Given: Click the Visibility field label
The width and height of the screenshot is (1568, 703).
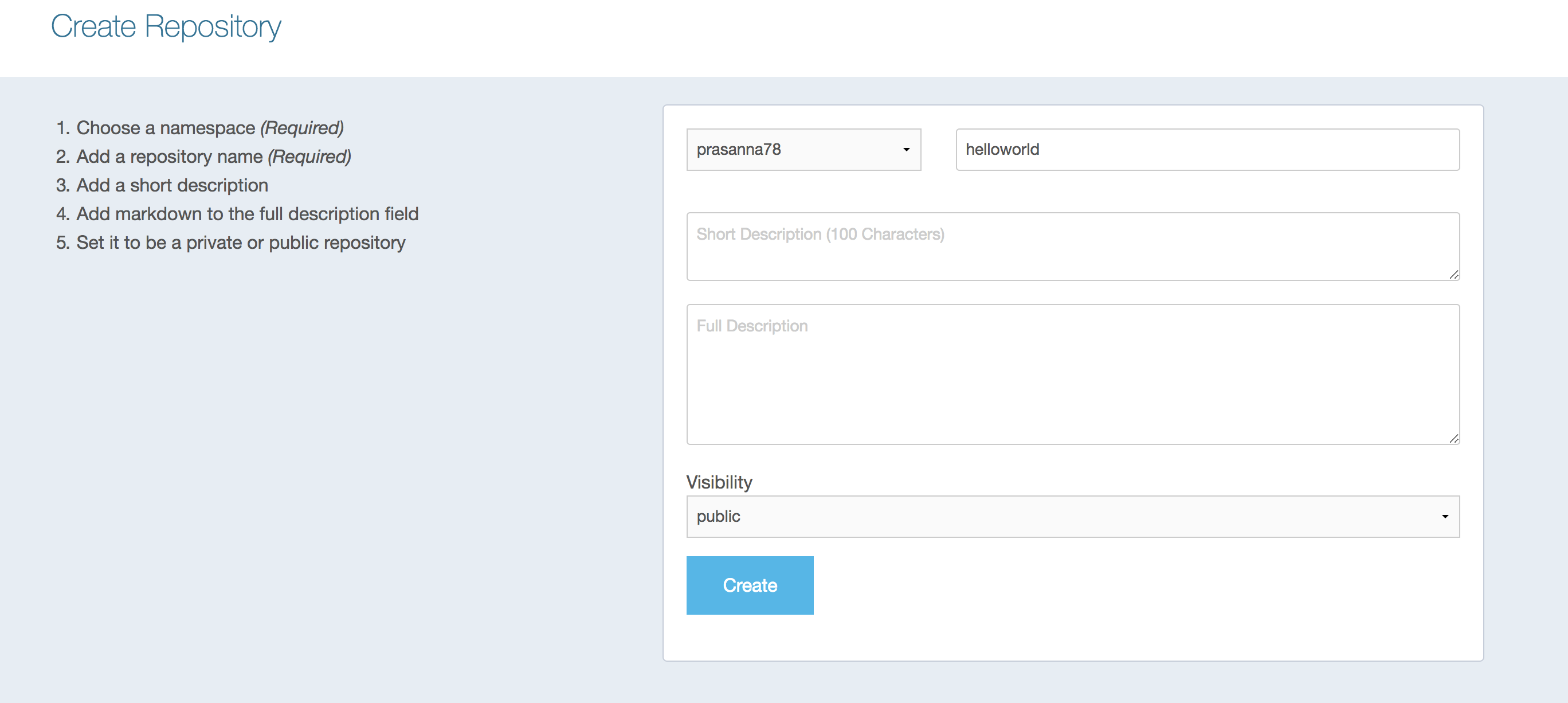Looking at the screenshot, I should [719, 482].
